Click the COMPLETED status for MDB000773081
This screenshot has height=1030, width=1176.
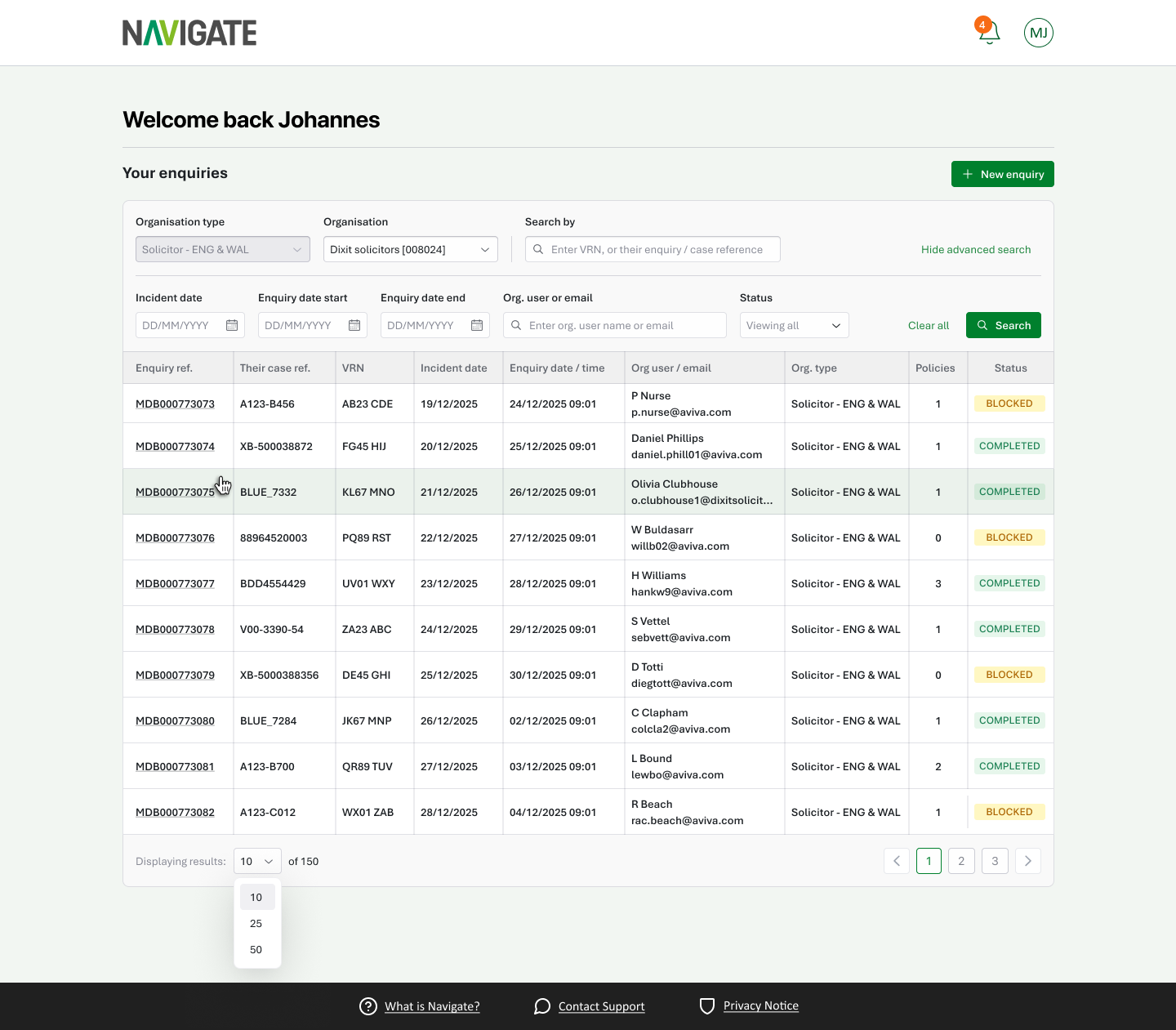(x=1009, y=766)
